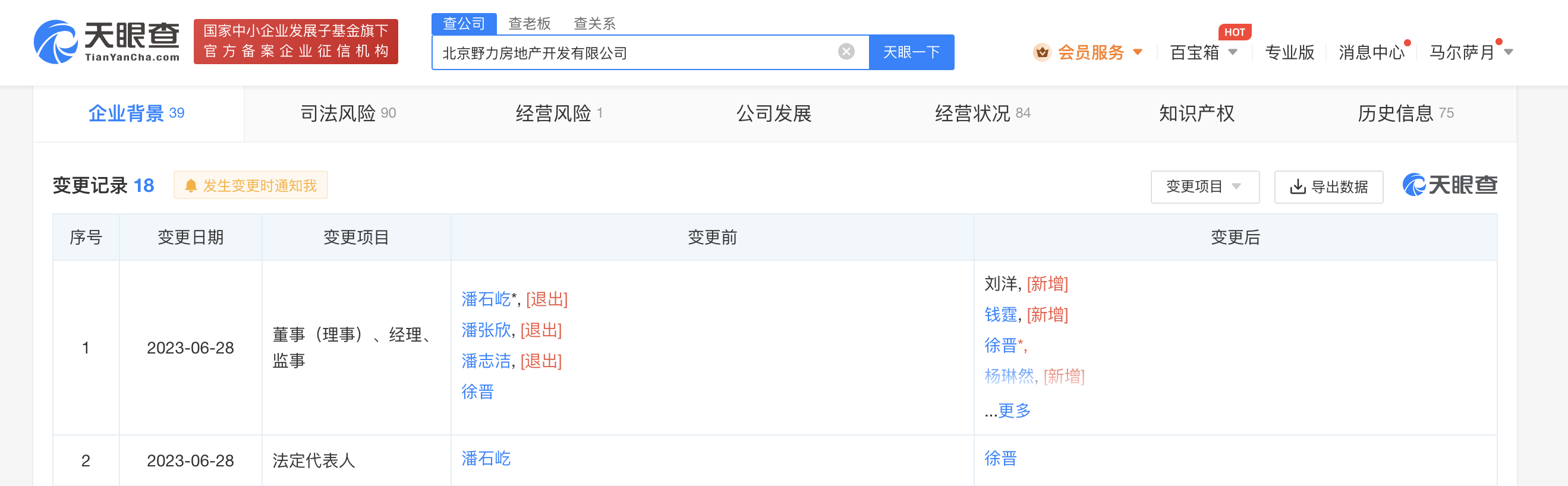Open 徐晋 link in row 1 变更前
This screenshot has width=1568, height=486.
click(x=477, y=392)
